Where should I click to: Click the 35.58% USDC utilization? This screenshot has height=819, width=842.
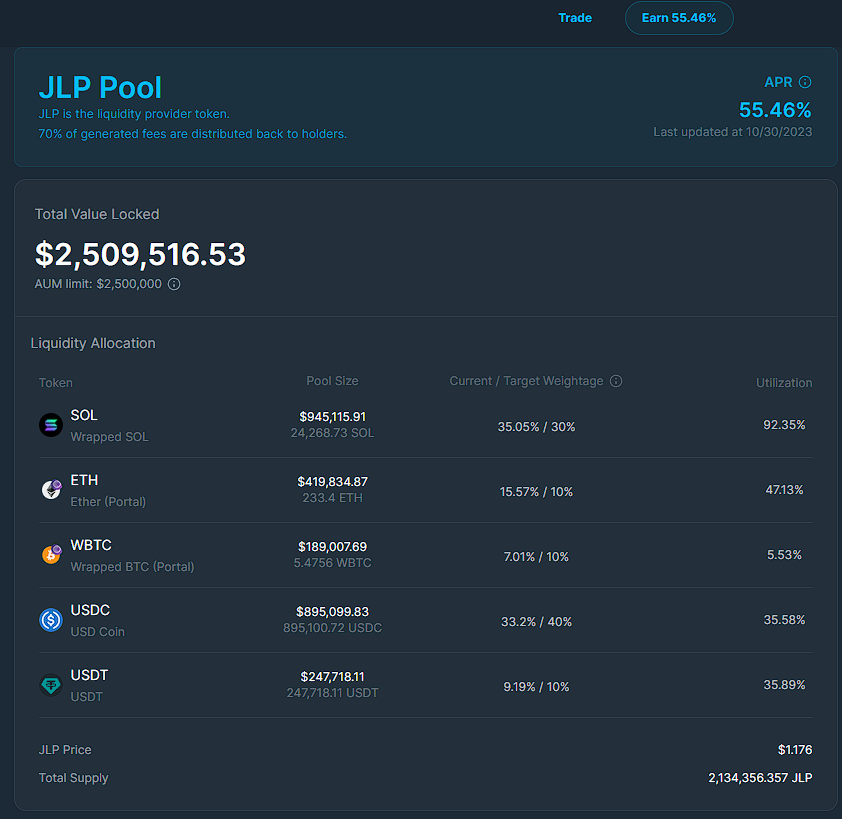(x=784, y=620)
